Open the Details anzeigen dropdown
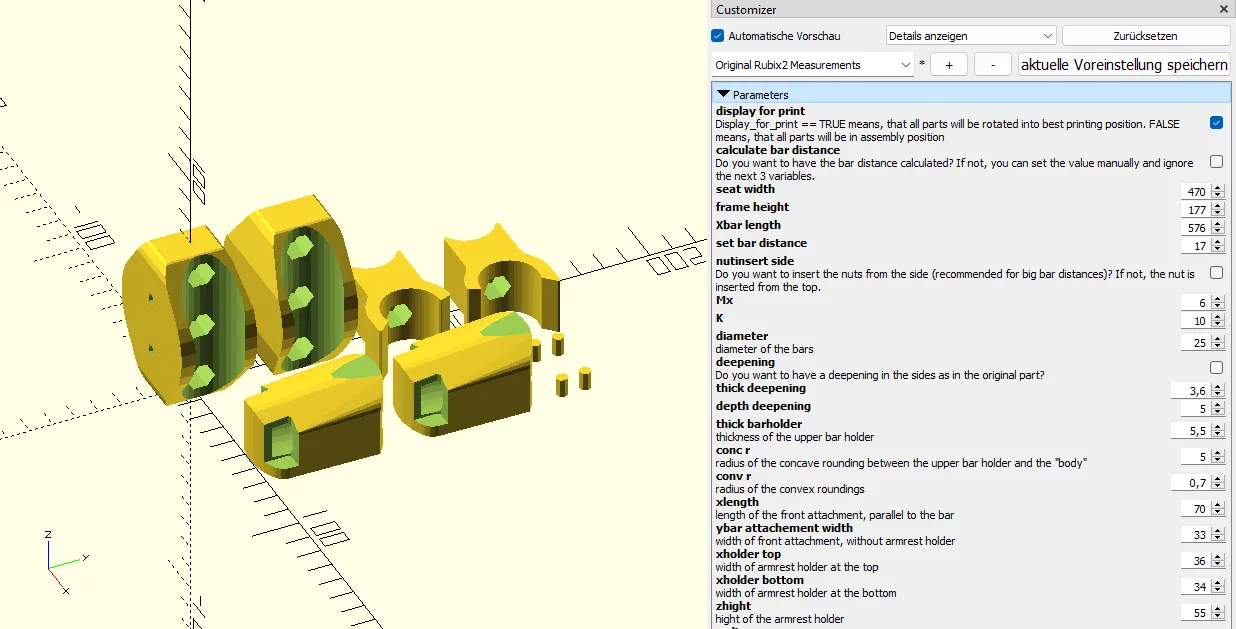Image resolution: width=1236 pixels, height=629 pixels. (970, 36)
